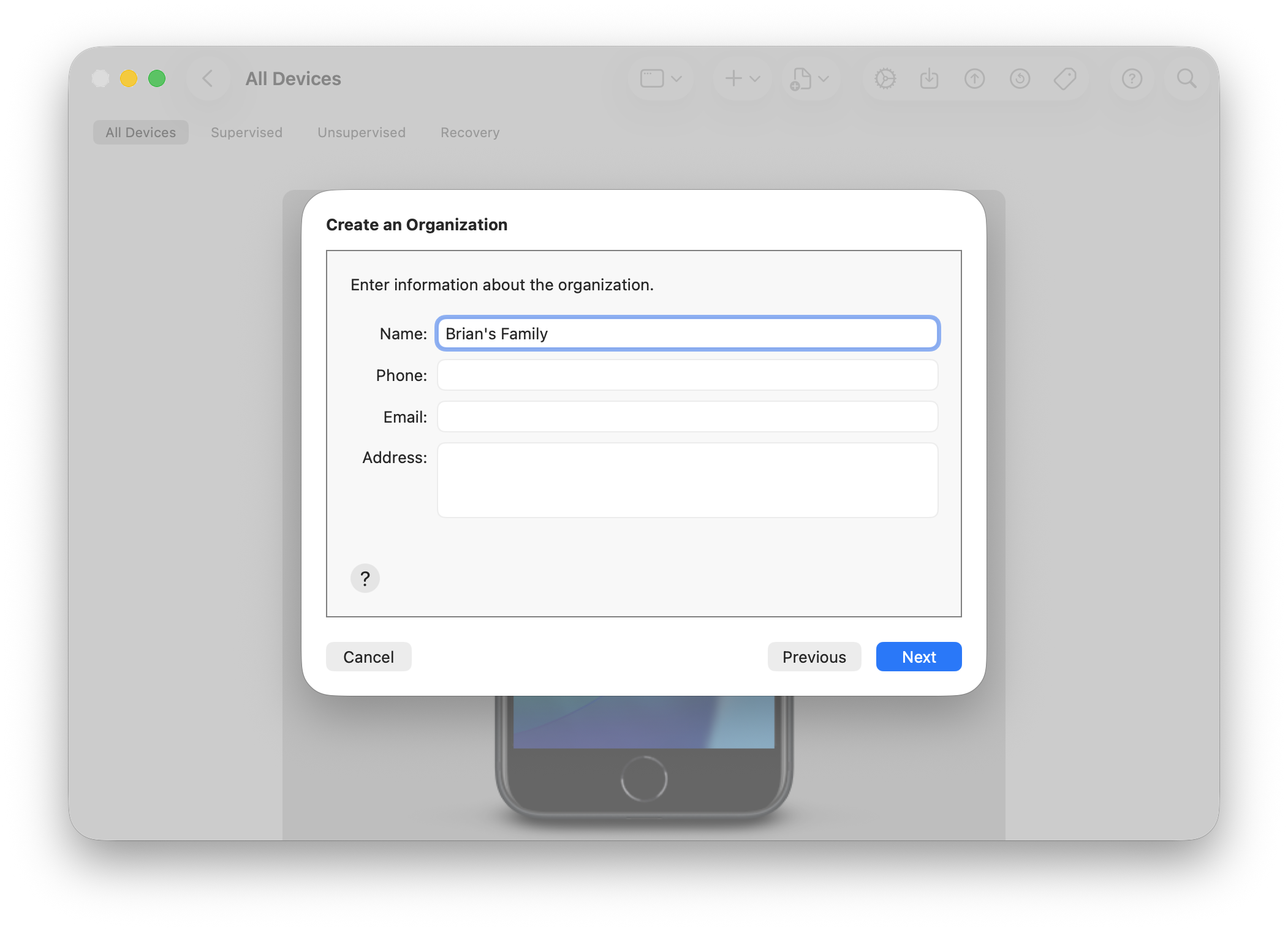Switch to the Recovery tab

click(x=470, y=132)
